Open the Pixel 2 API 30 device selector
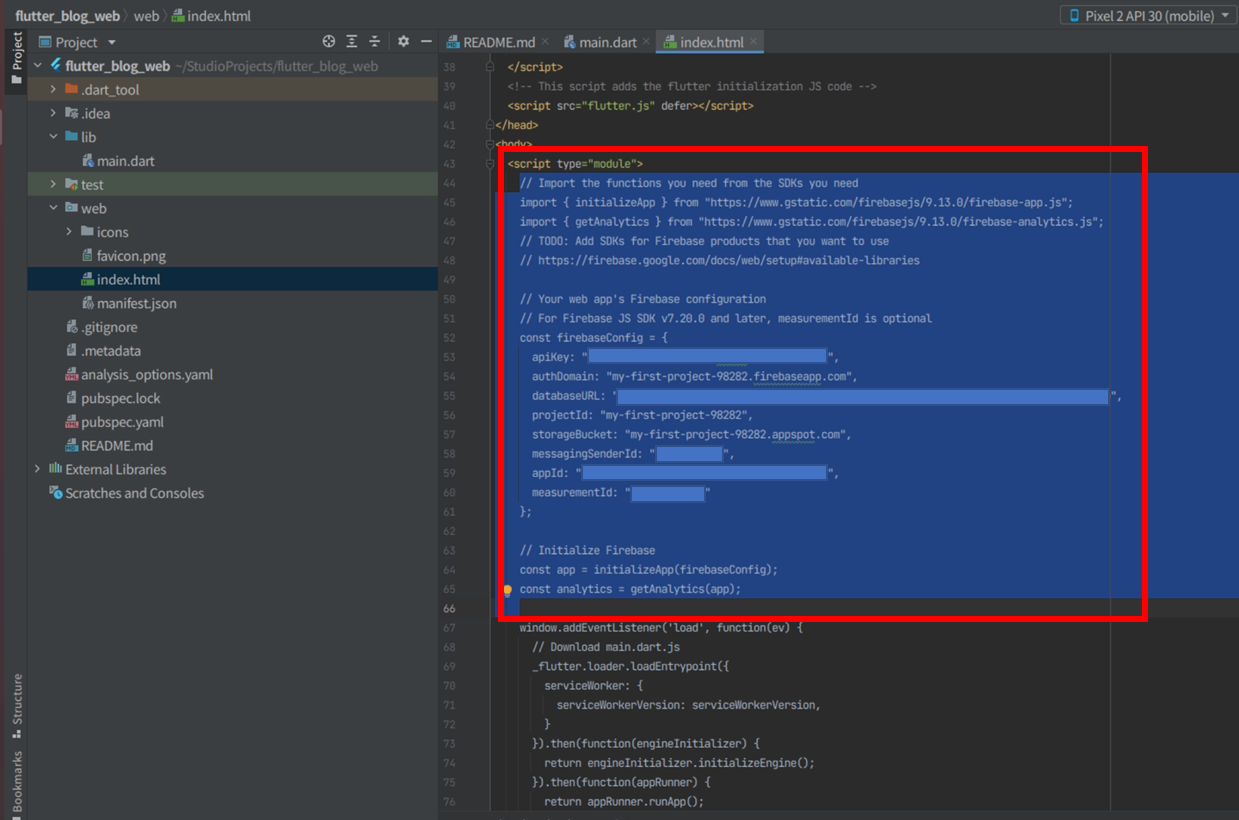 pos(1146,16)
